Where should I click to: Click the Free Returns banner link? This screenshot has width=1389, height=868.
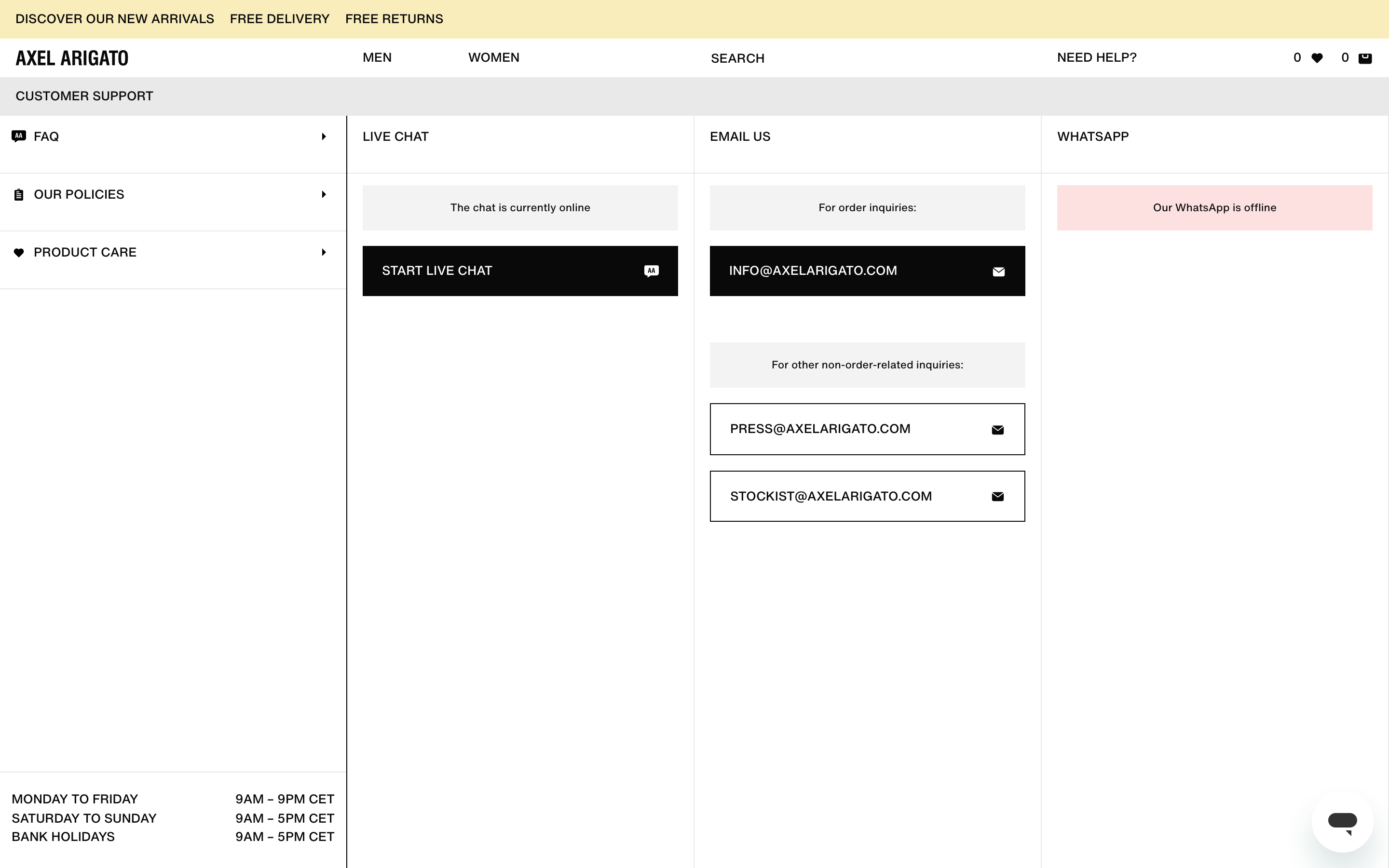click(x=395, y=19)
